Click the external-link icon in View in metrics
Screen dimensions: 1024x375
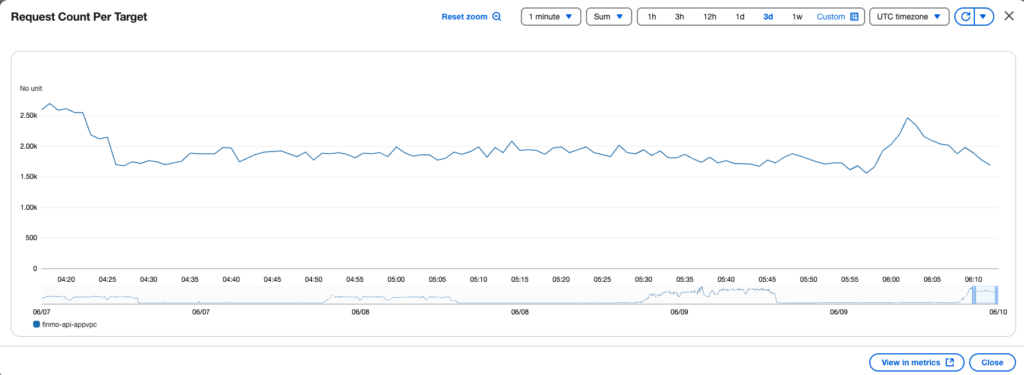pyautogui.click(x=950, y=362)
